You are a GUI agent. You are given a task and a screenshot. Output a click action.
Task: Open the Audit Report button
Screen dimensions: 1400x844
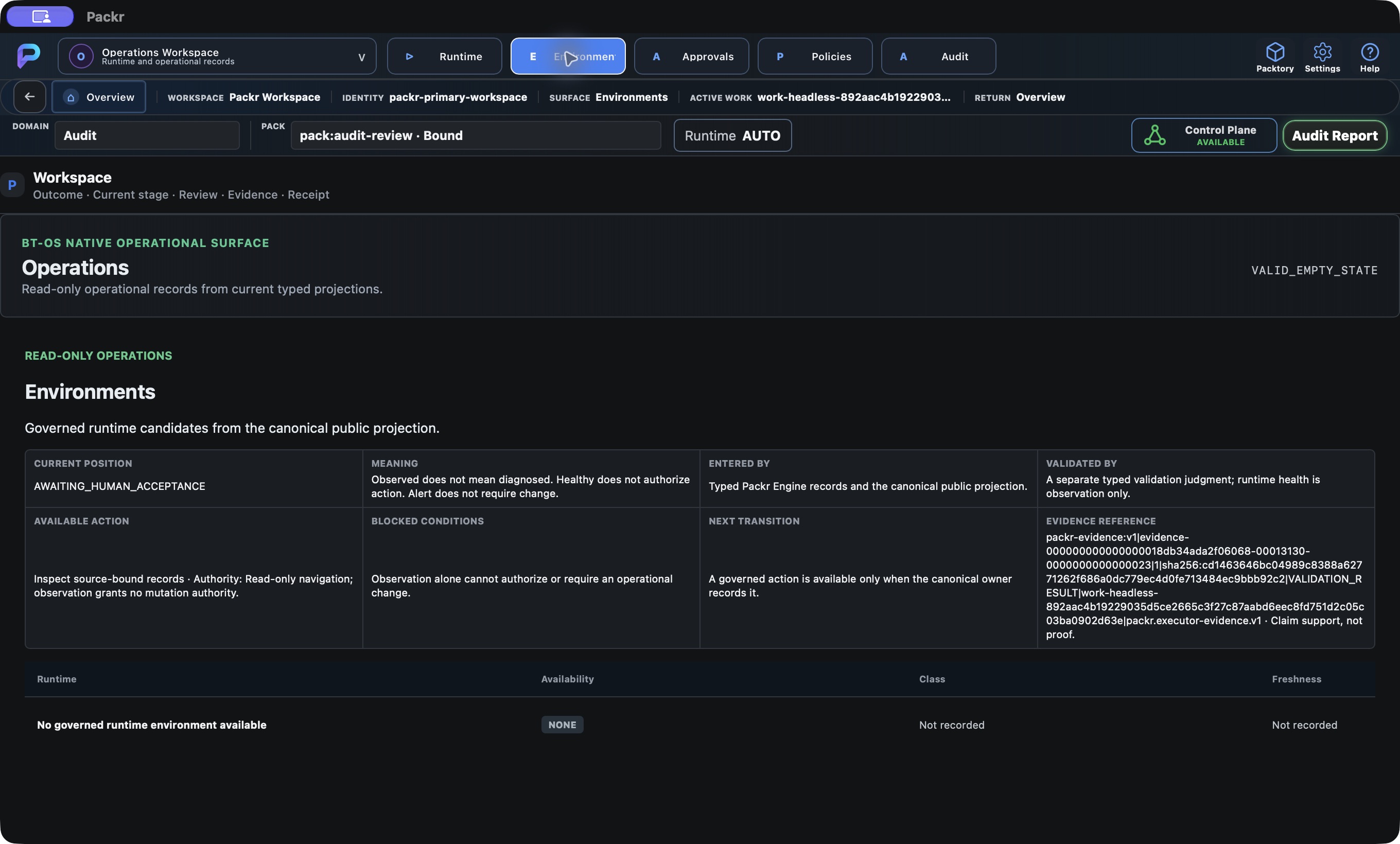pos(1335,135)
